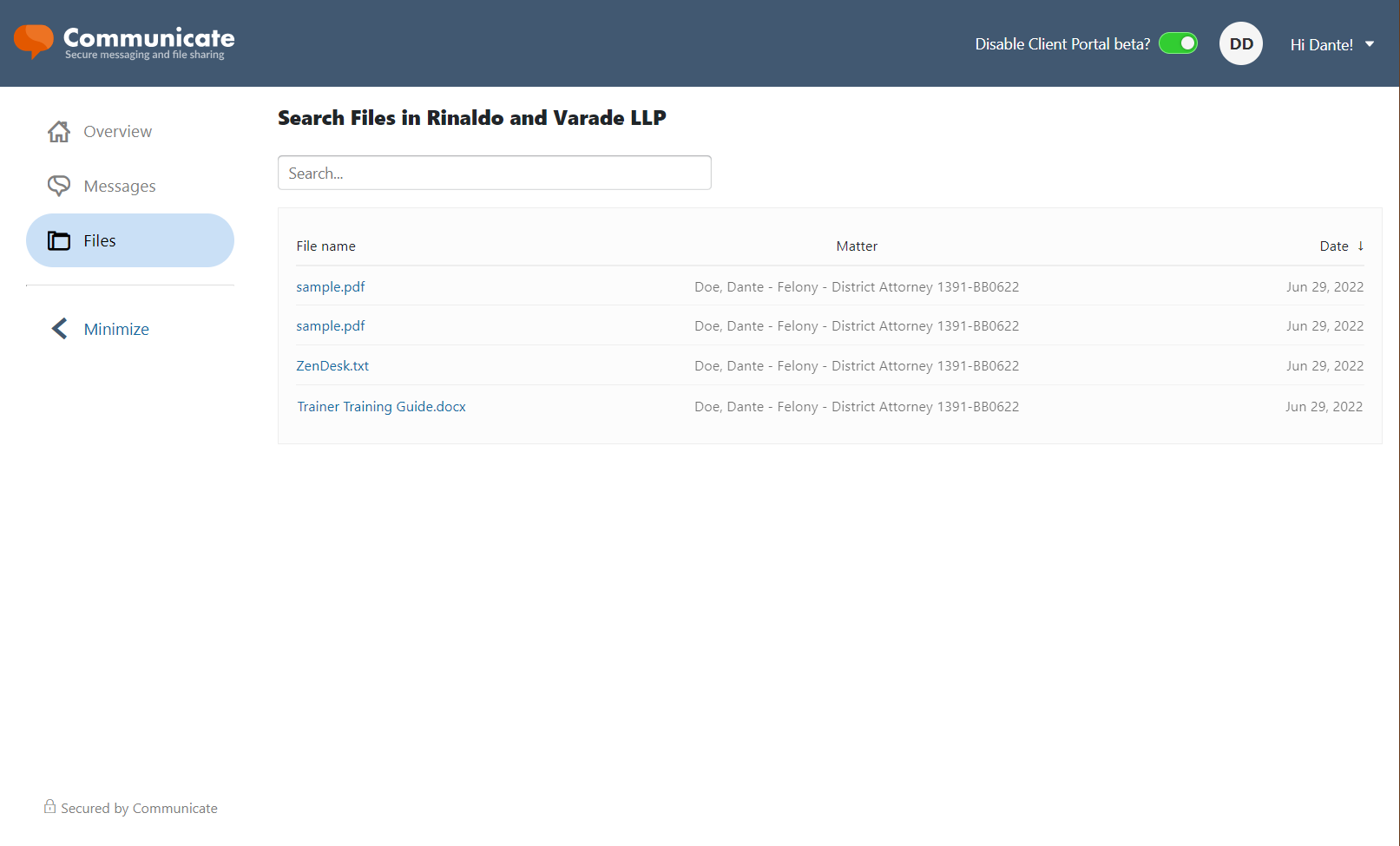Open Trainer Training Guide.docx file
Image resolution: width=1400 pixels, height=846 pixels.
(x=381, y=406)
